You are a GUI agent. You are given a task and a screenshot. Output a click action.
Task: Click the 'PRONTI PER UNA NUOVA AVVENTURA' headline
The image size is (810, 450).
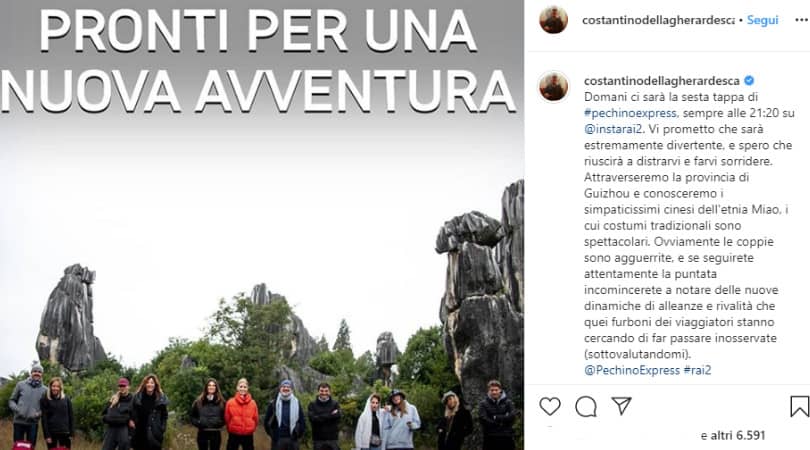pos(258,58)
